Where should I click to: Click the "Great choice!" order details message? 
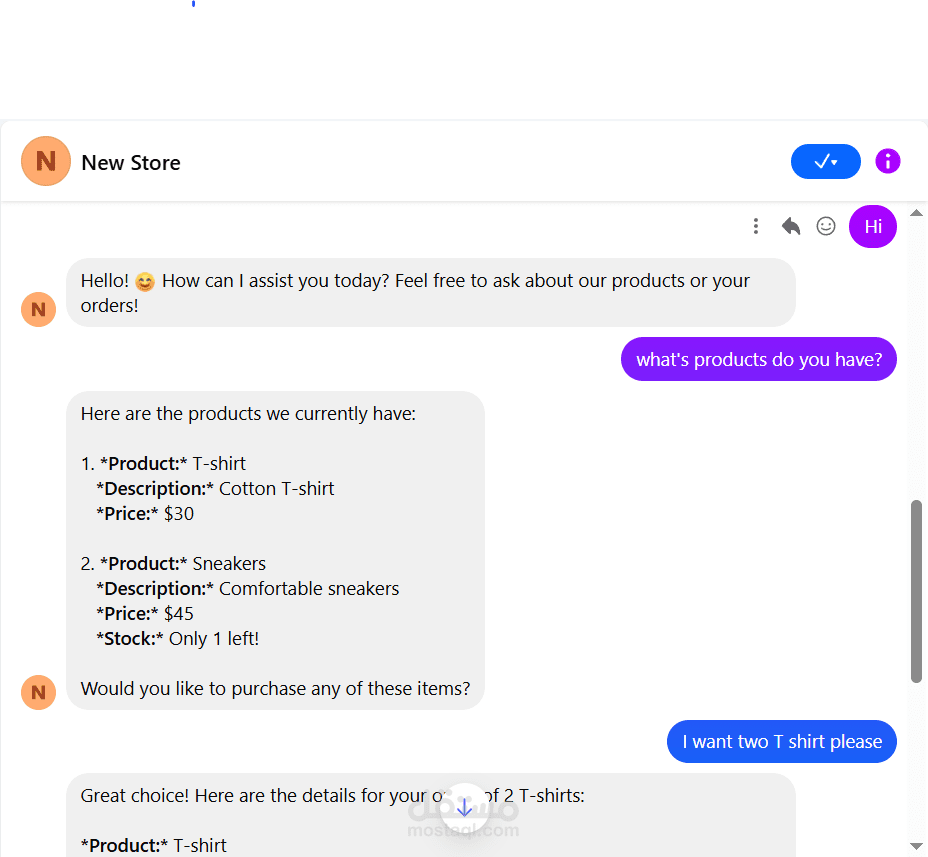point(431,815)
